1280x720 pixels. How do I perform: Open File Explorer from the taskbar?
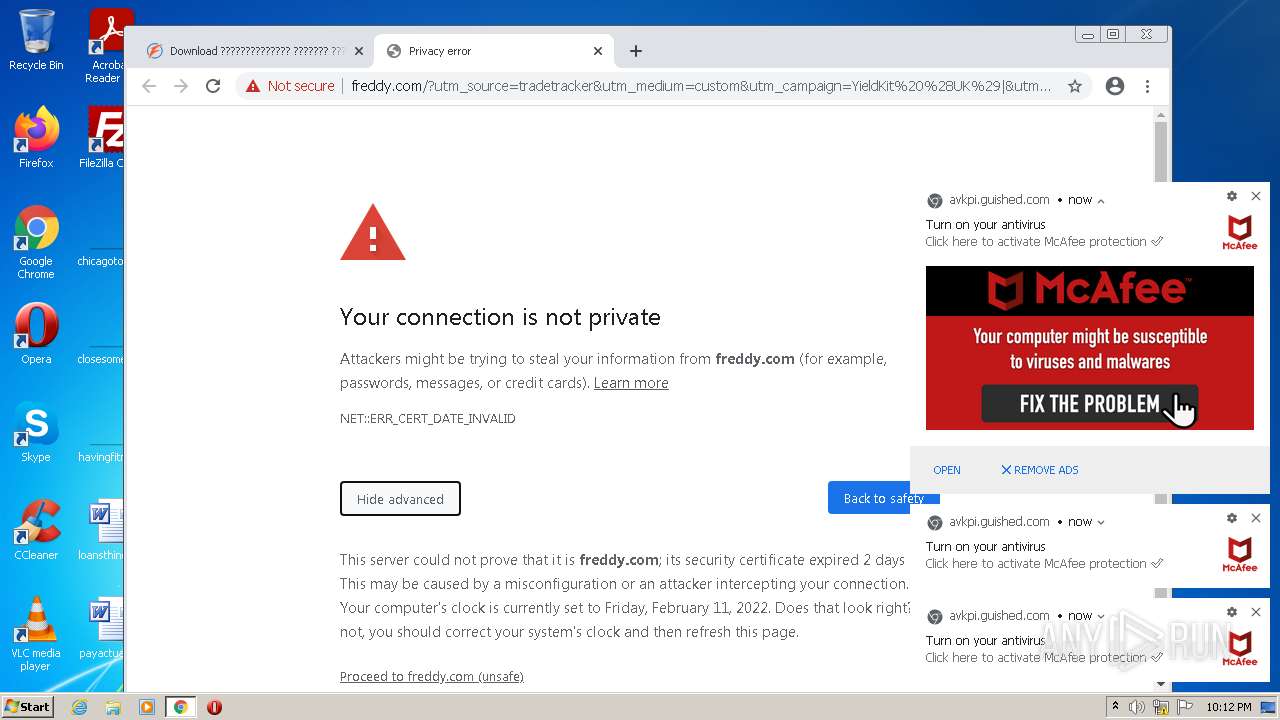click(113, 707)
